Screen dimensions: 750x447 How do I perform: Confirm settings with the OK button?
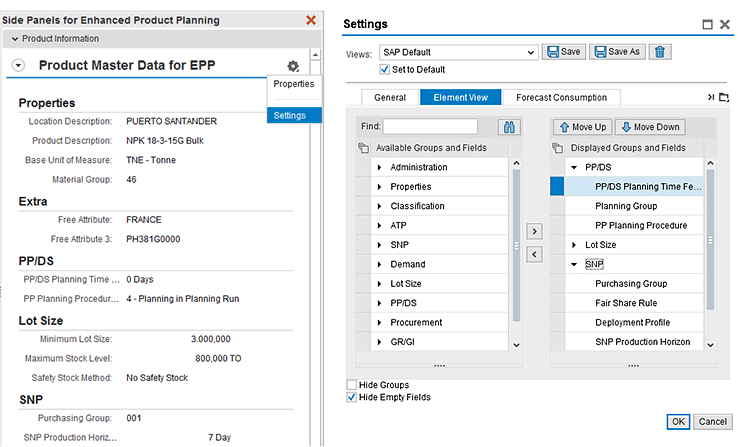(x=678, y=422)
